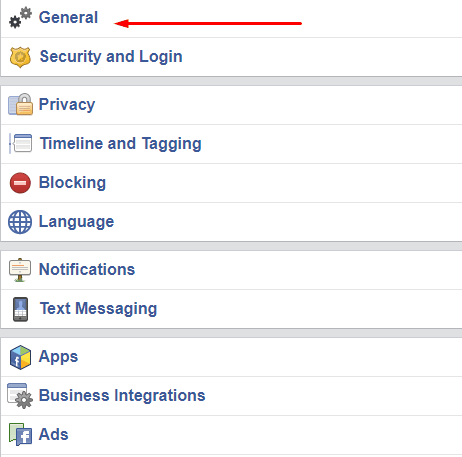Click the cube Apps icon

click(20, 357)
